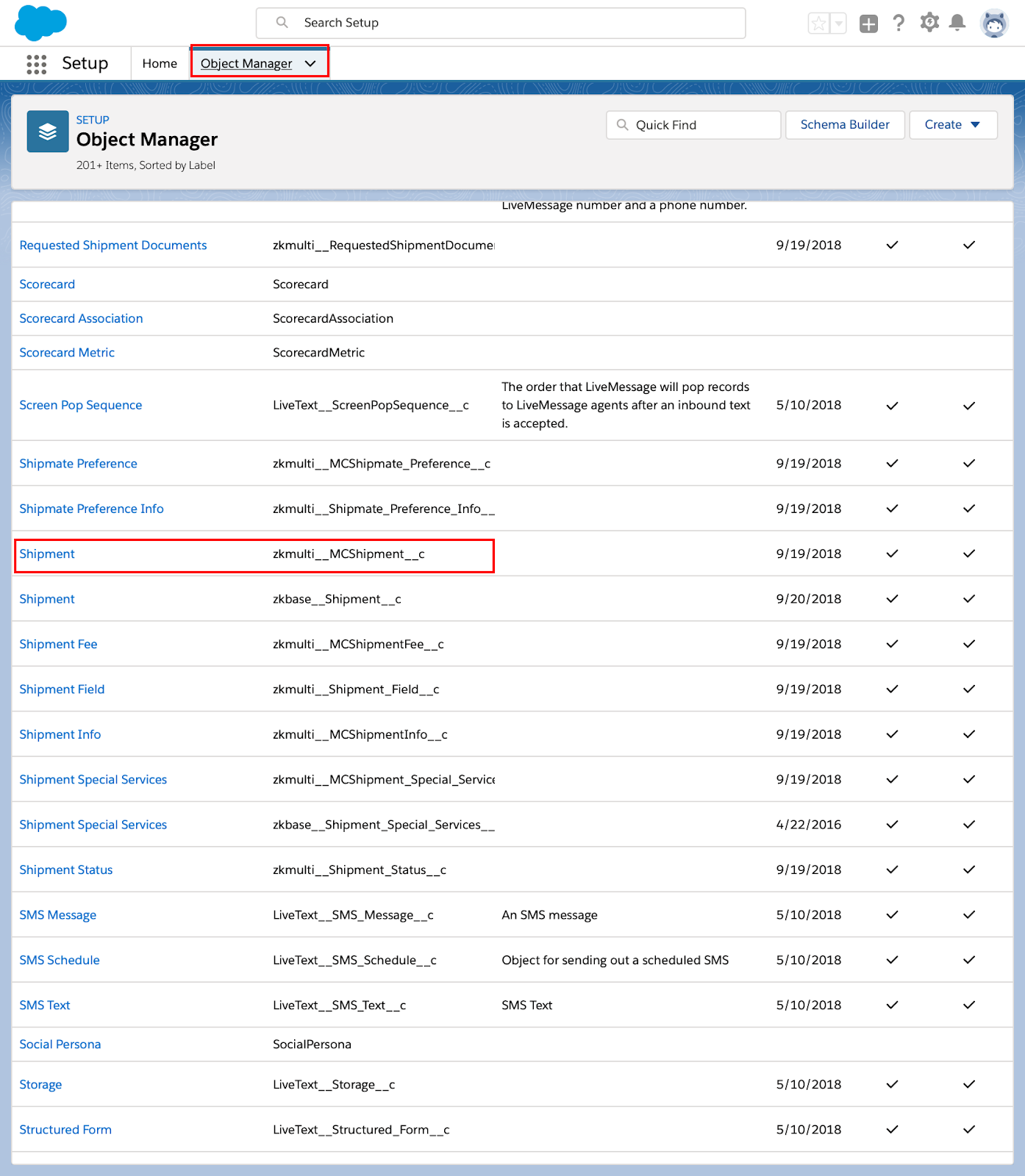
Task: Open the Social Persona object
Action: 60,1044
